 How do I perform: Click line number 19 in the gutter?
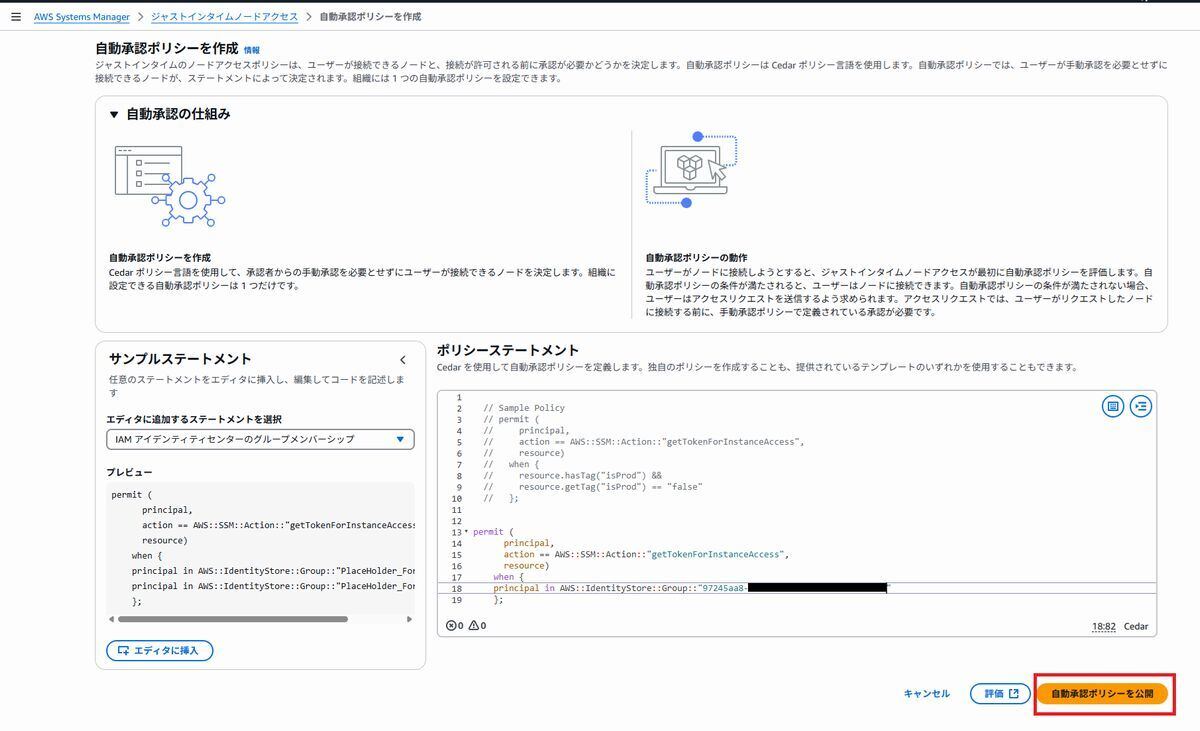point(456,600)
